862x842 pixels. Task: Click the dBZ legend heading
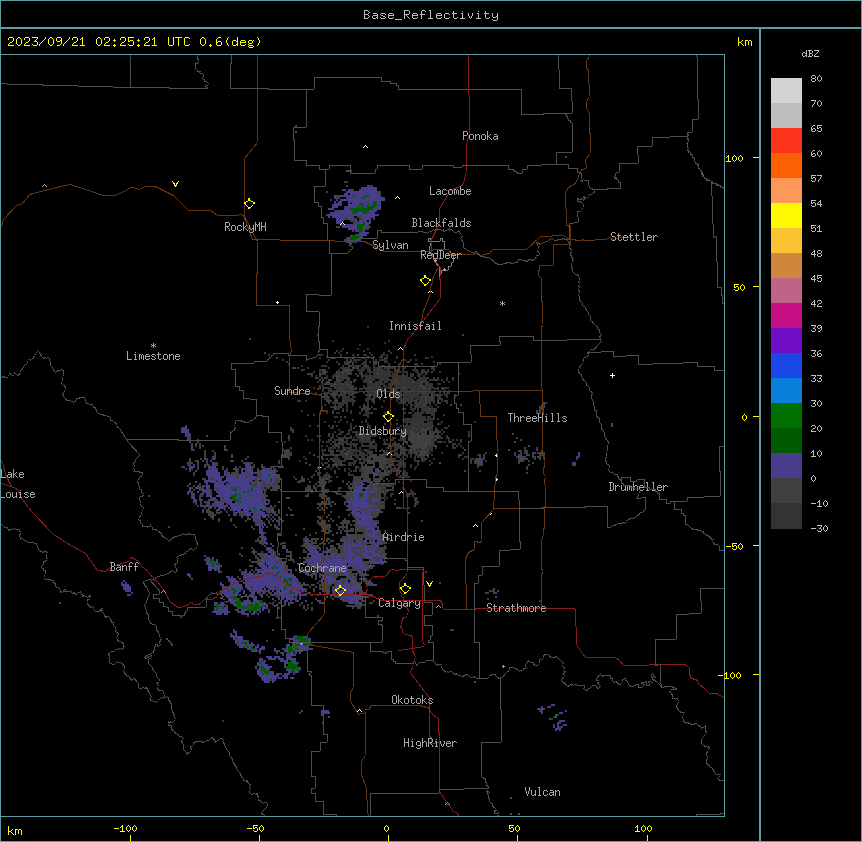click(810, 54)
